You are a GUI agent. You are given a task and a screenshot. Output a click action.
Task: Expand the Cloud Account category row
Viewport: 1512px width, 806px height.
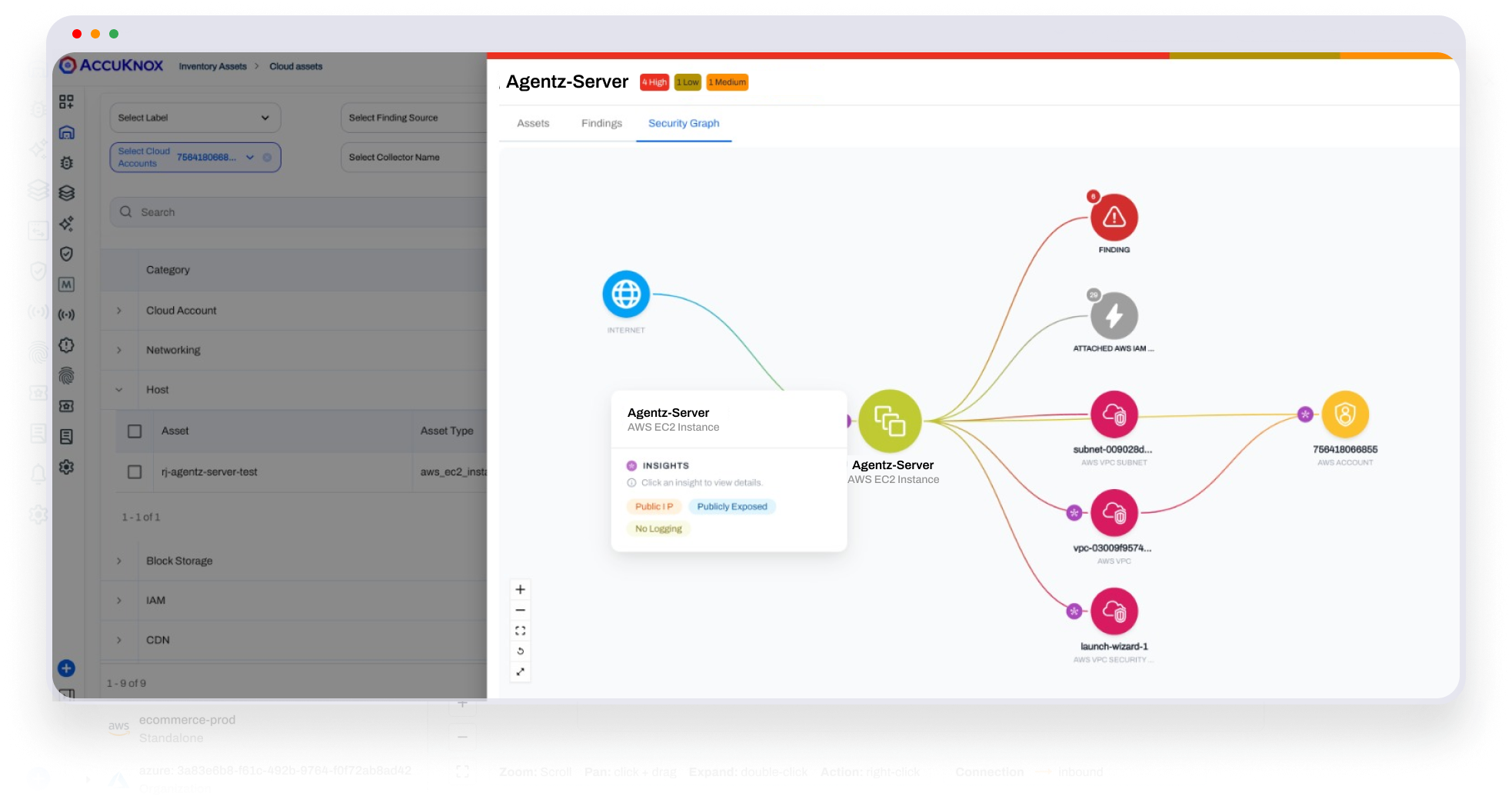pyautogui.click(x=119, y=311)
